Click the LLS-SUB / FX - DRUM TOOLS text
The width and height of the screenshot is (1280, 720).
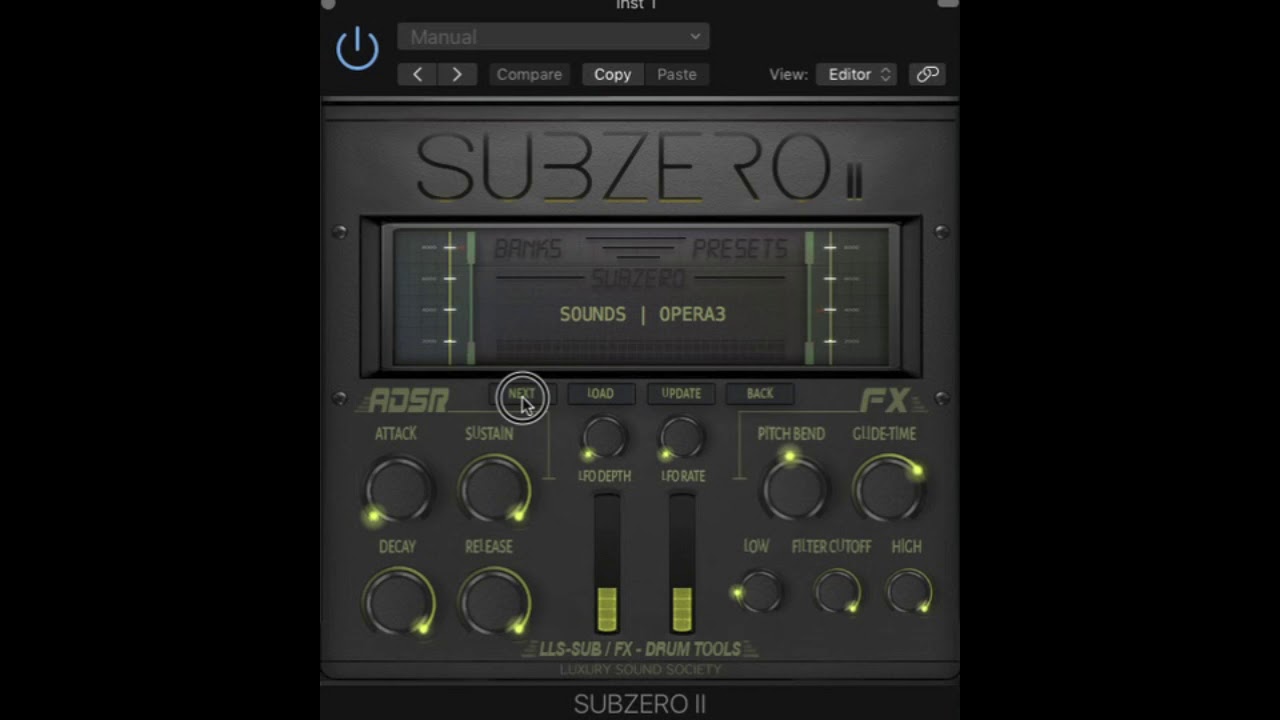click(x=640, y=650)
